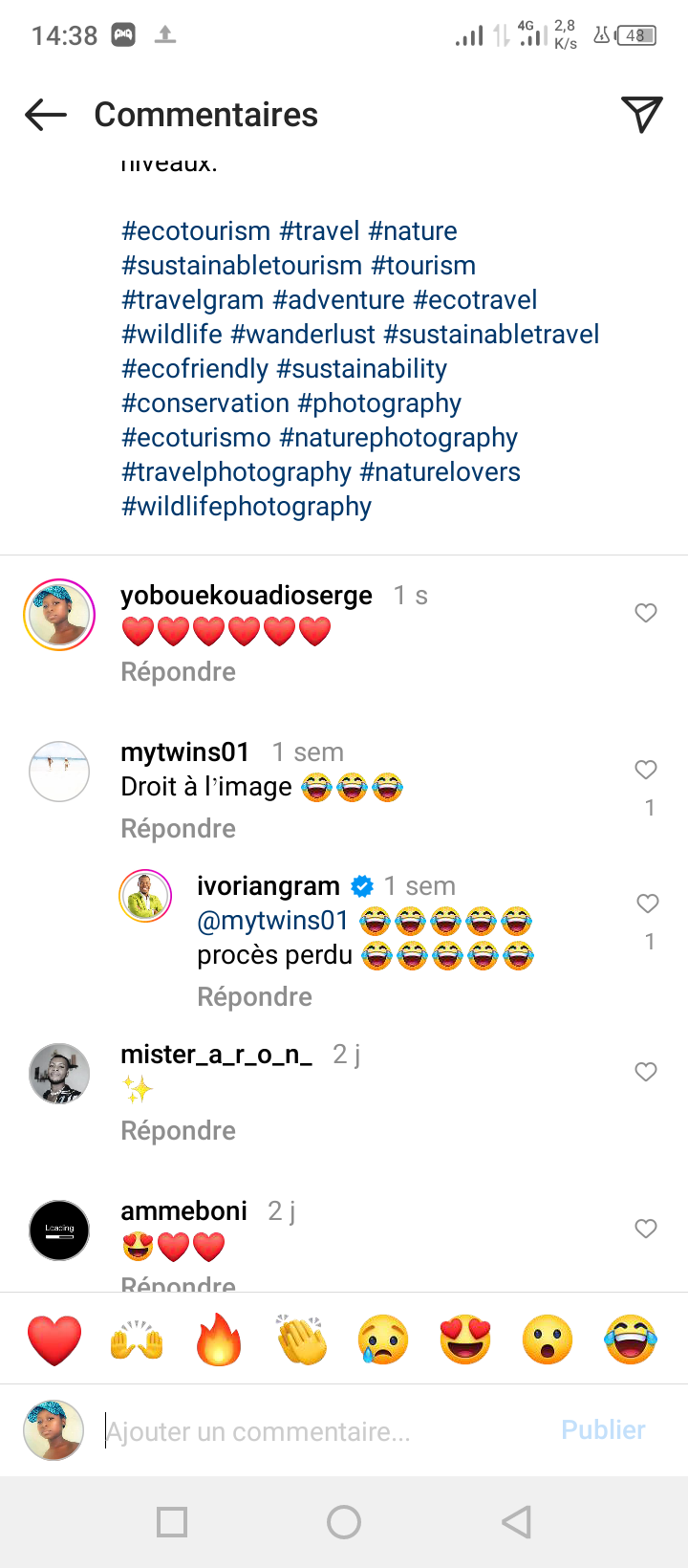Heart the mister_a_r_o_n_ comment
The height and width of the screenshot is (1568, 688).
(646, 1072)
